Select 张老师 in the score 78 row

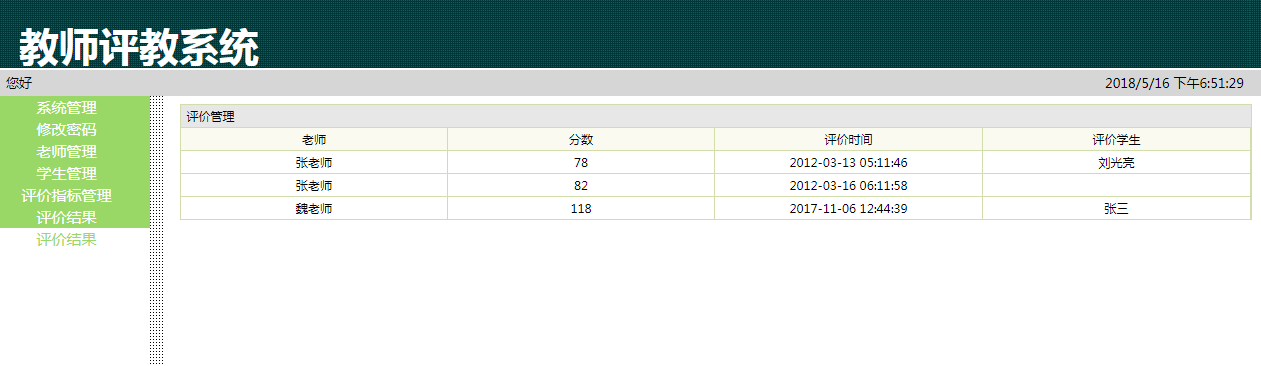click(314, 162)
